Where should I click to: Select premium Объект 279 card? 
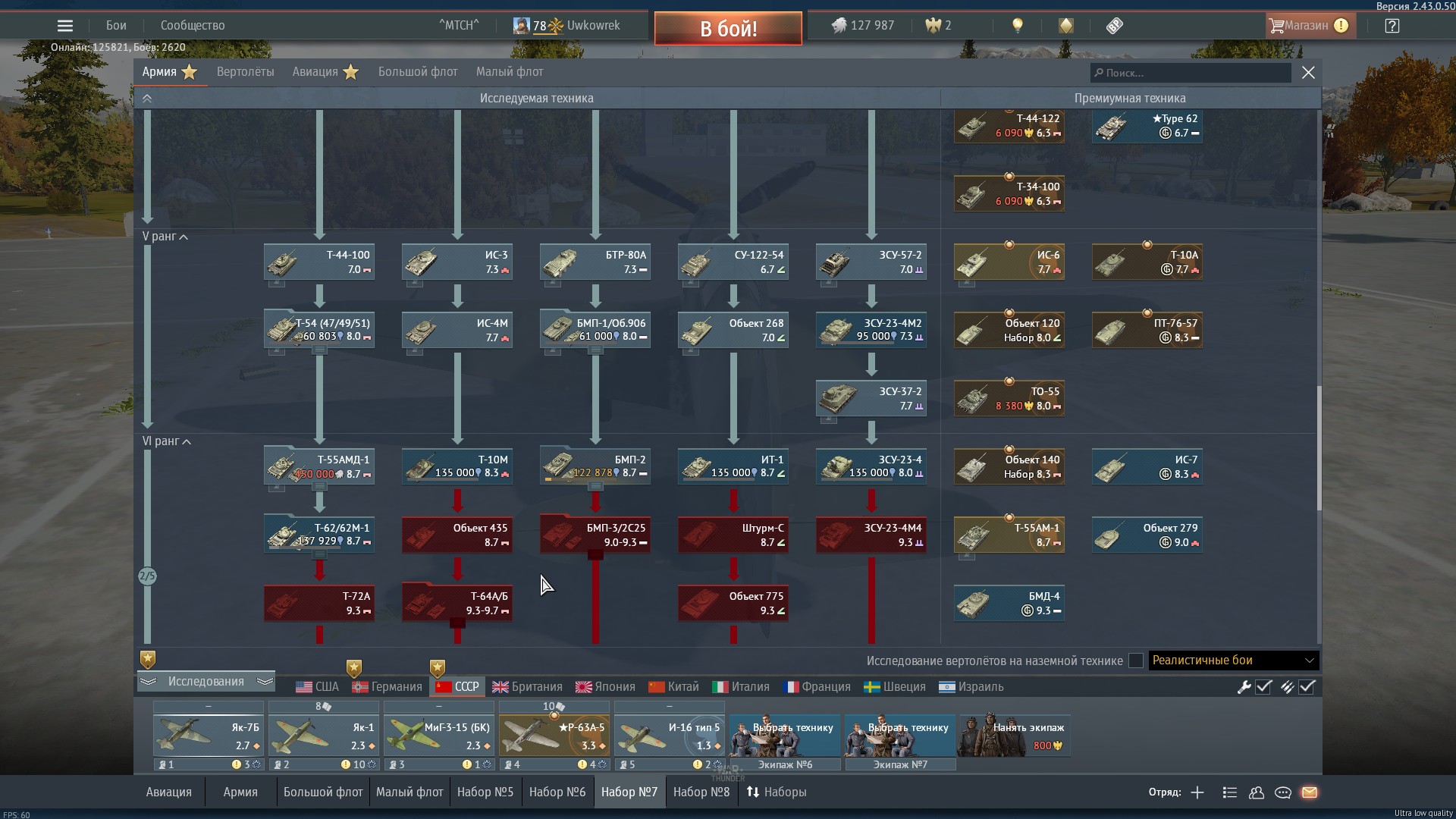coord(1147,535)
